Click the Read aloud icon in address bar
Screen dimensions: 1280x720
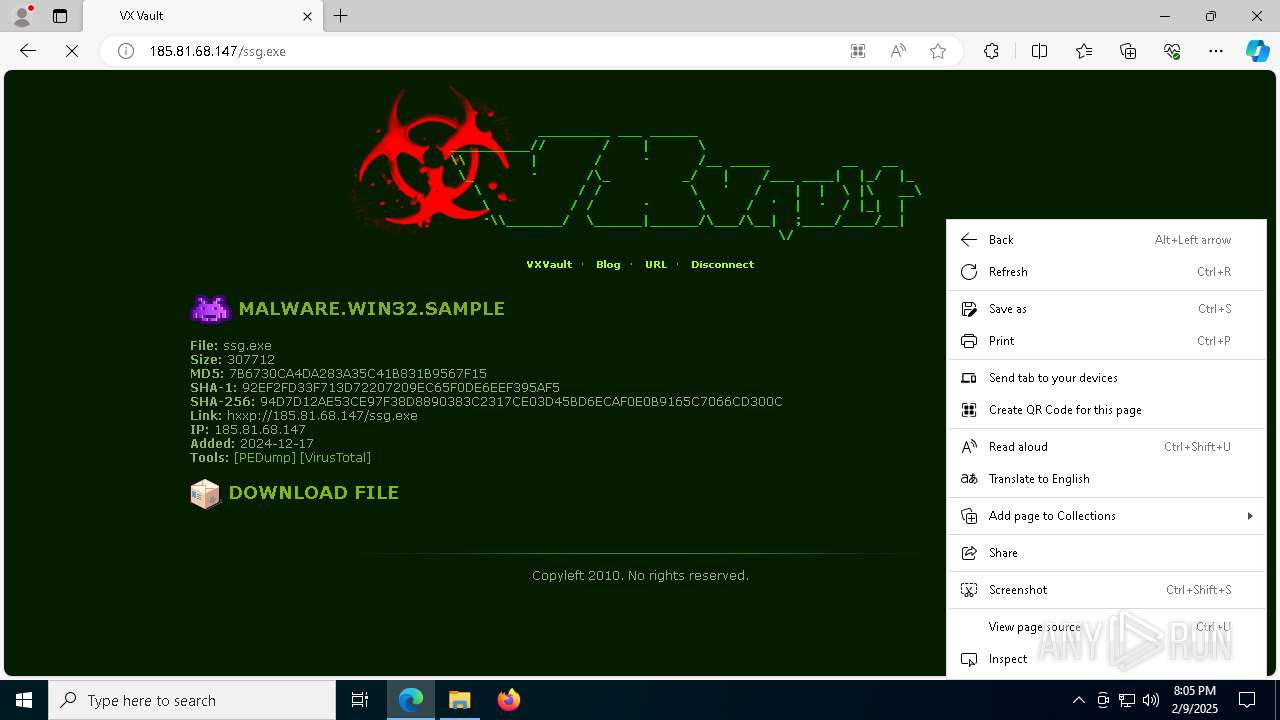[898, 51]
